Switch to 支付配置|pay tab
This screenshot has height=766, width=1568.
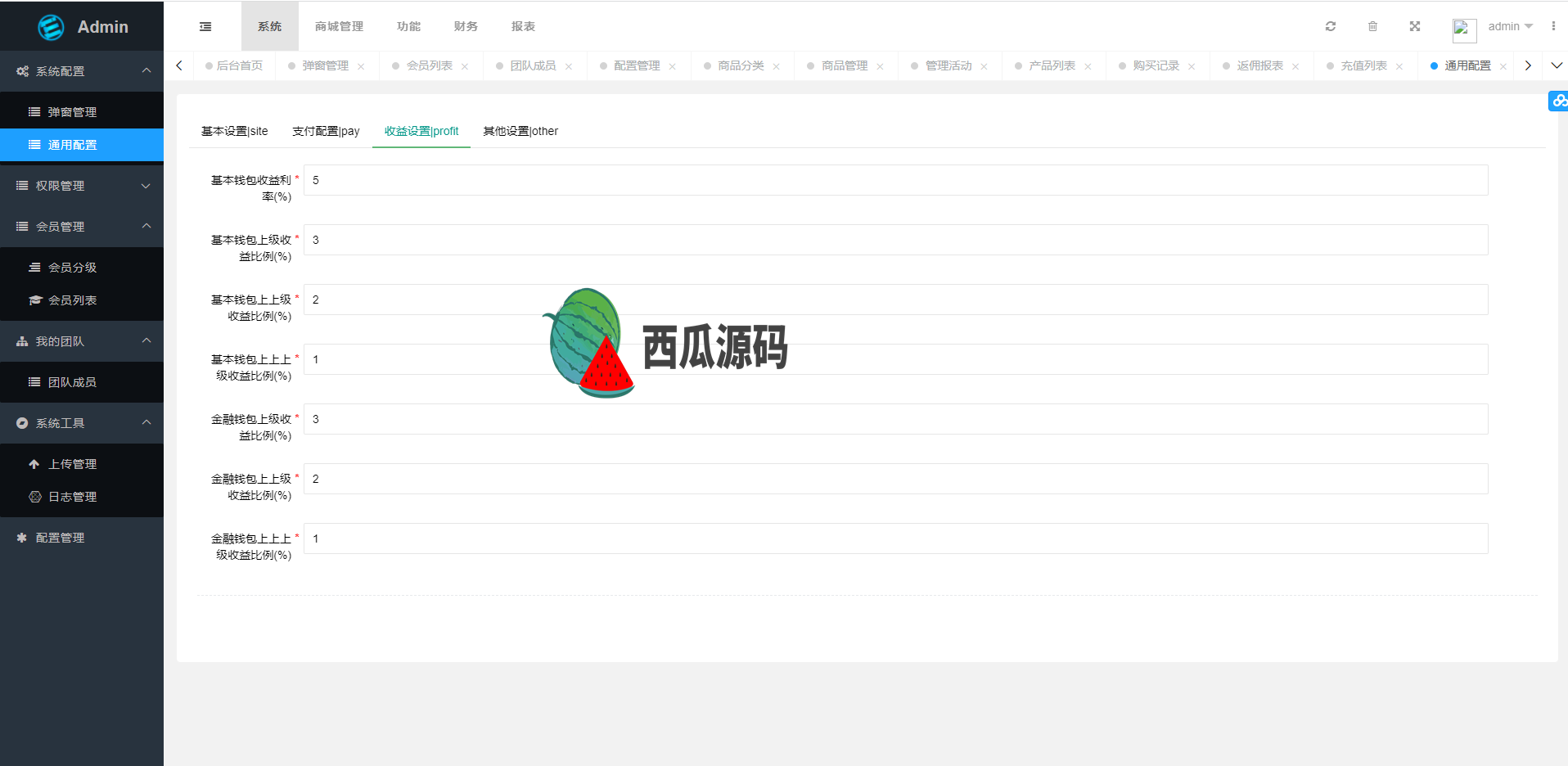coord(326,131)
